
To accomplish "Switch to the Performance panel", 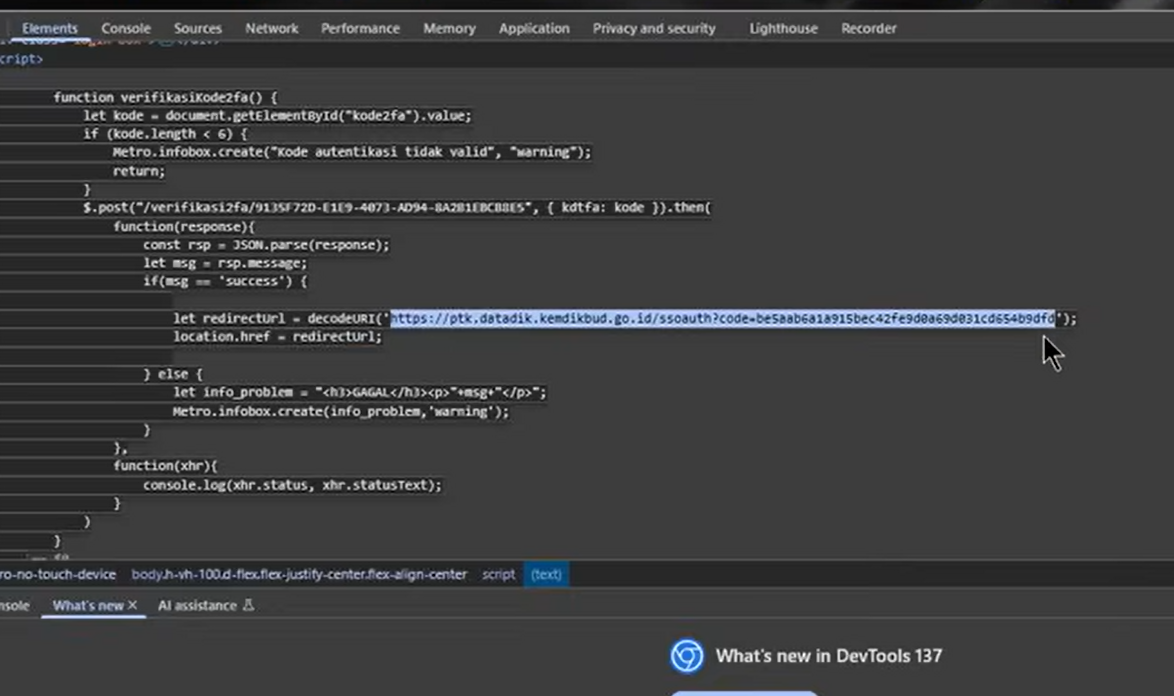I will (x=360, y=28).
